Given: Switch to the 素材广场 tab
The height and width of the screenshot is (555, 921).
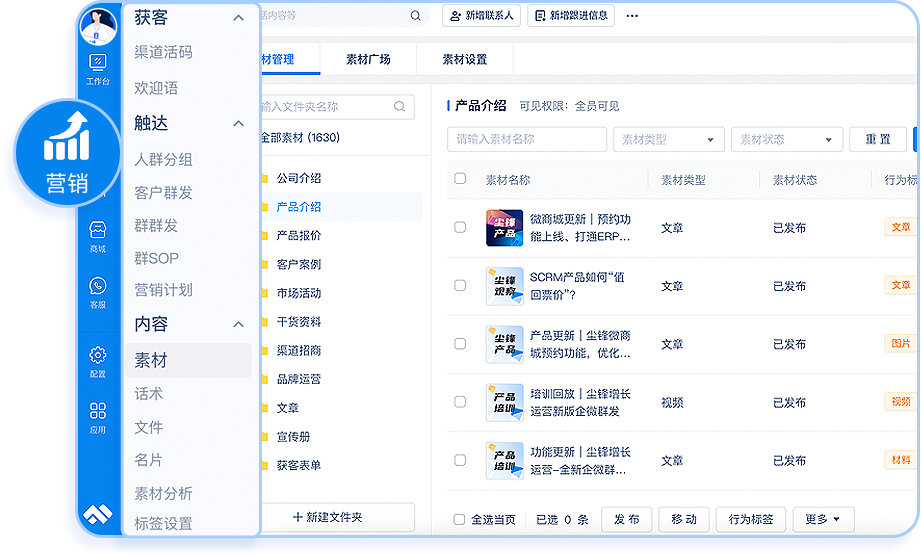Looking at the screenshot, I should point(368,59).
